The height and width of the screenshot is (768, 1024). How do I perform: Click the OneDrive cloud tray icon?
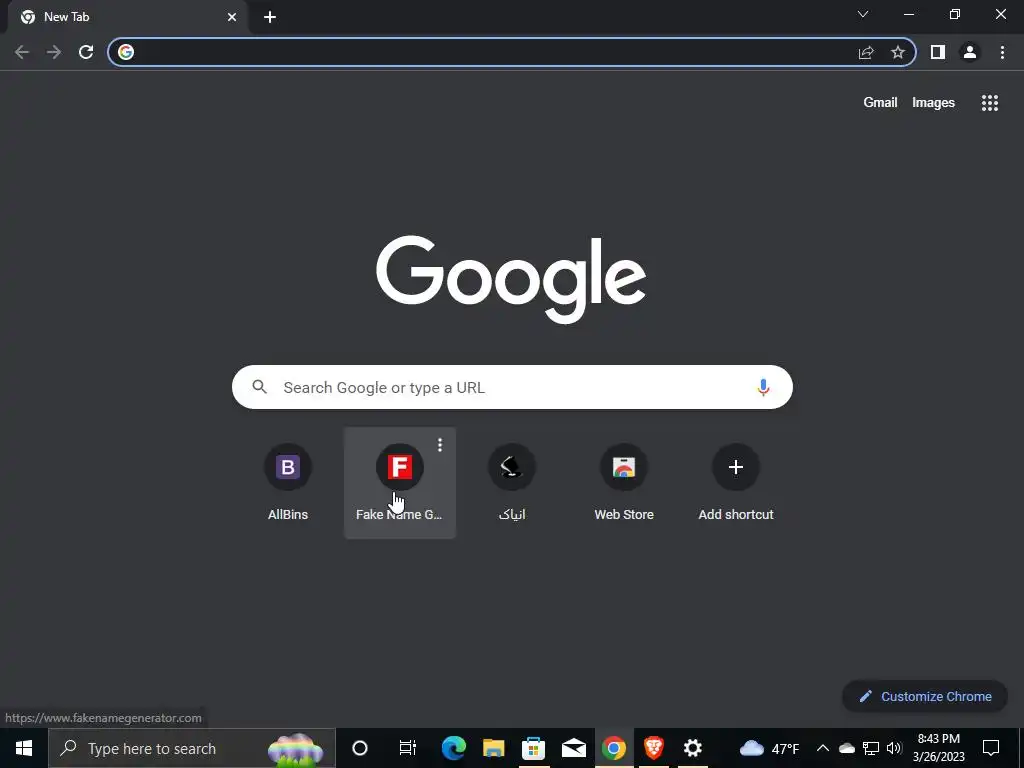[x=846, y=748]
